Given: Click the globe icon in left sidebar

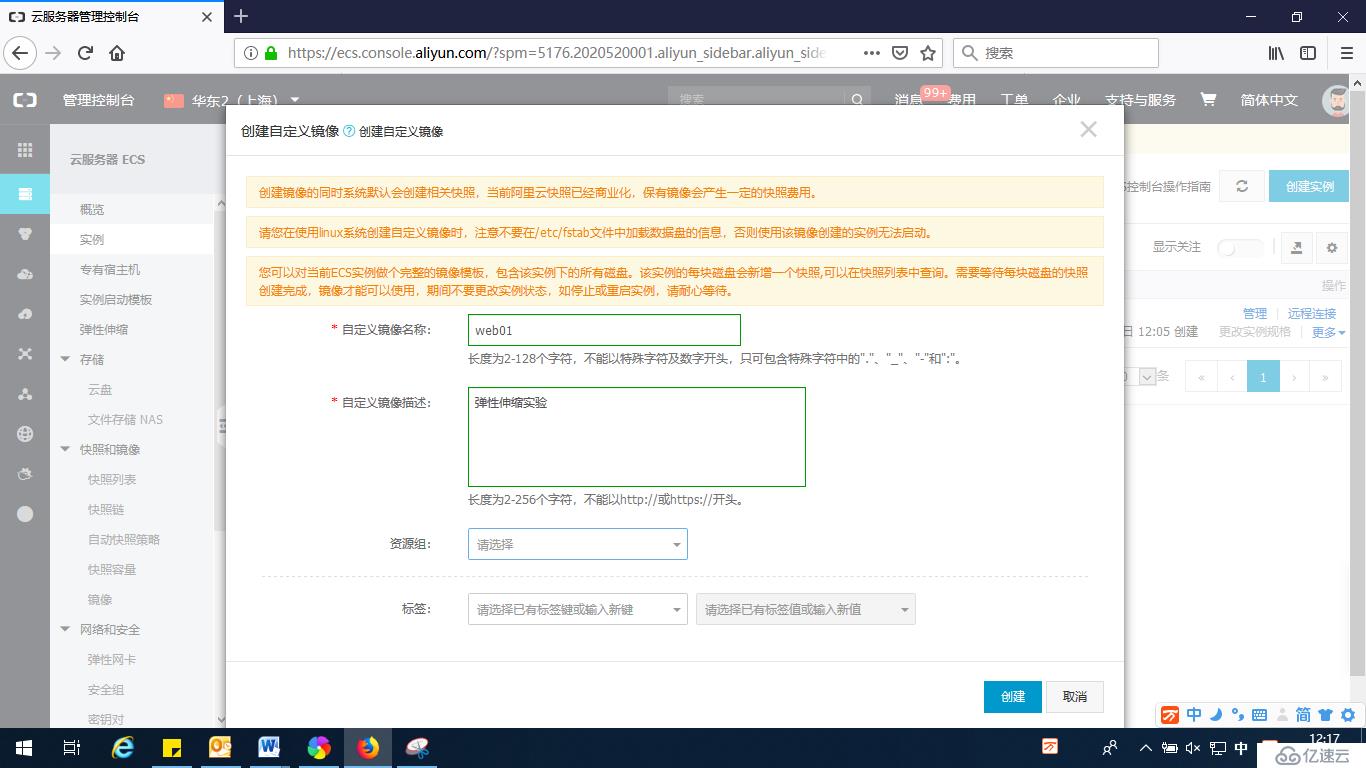Looking at the screenshot, I should point(25,434).
